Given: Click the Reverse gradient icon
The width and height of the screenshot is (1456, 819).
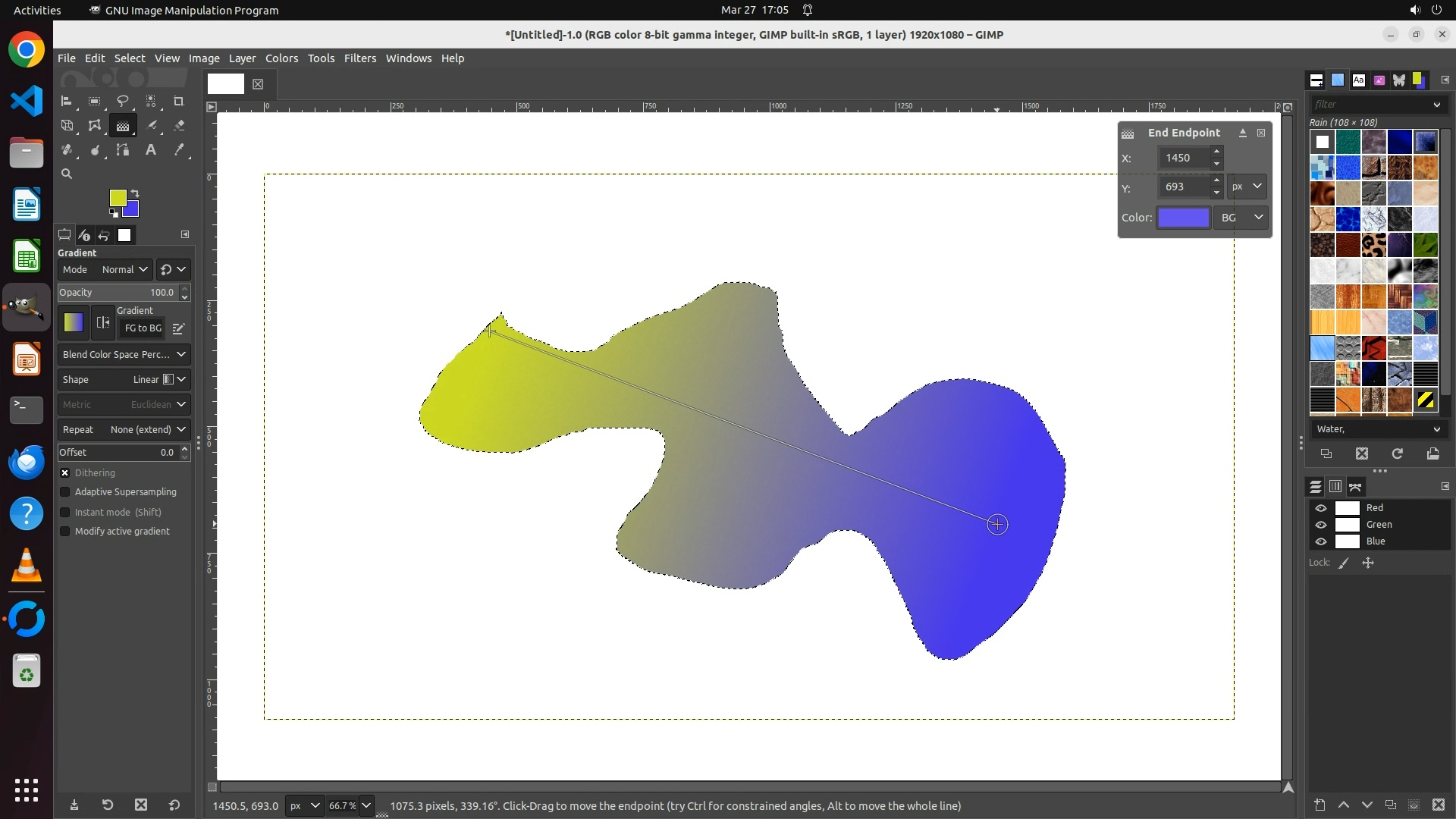Looking at the screenshot, I should click(x=103, y=323).
